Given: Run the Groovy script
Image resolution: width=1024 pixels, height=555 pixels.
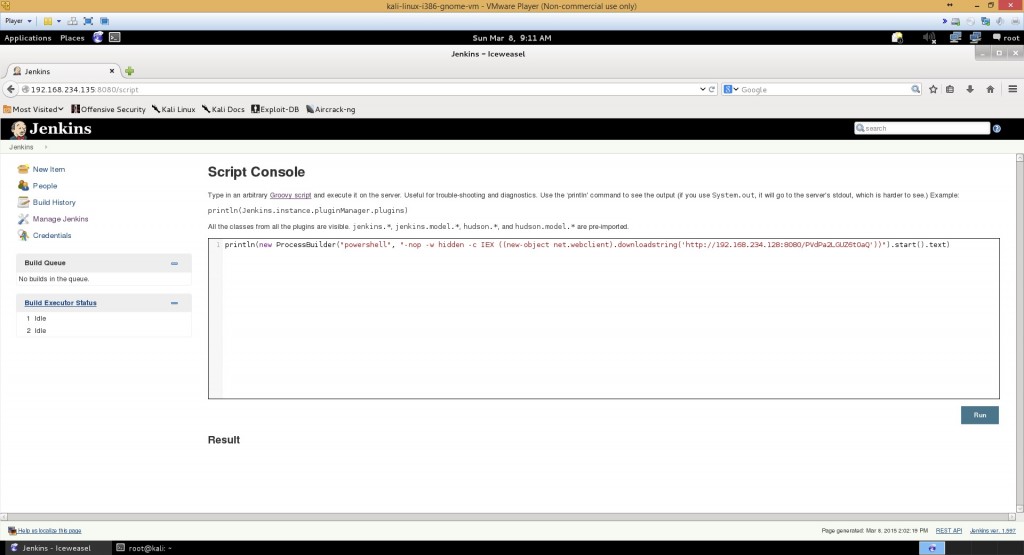Looking at the screenshot, I should coord(980,415).
